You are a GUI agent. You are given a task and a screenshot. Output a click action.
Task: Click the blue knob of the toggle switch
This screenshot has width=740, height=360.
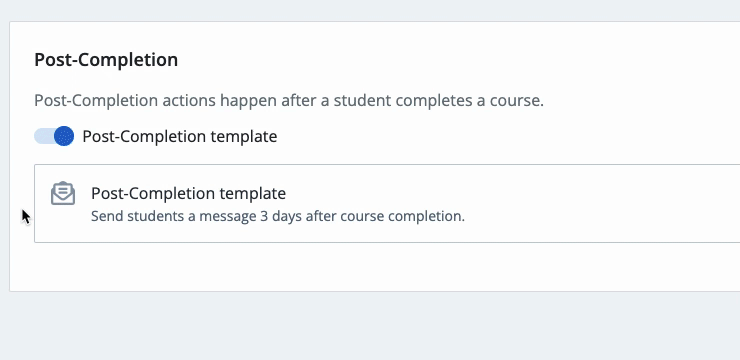(x=64, y=136)
